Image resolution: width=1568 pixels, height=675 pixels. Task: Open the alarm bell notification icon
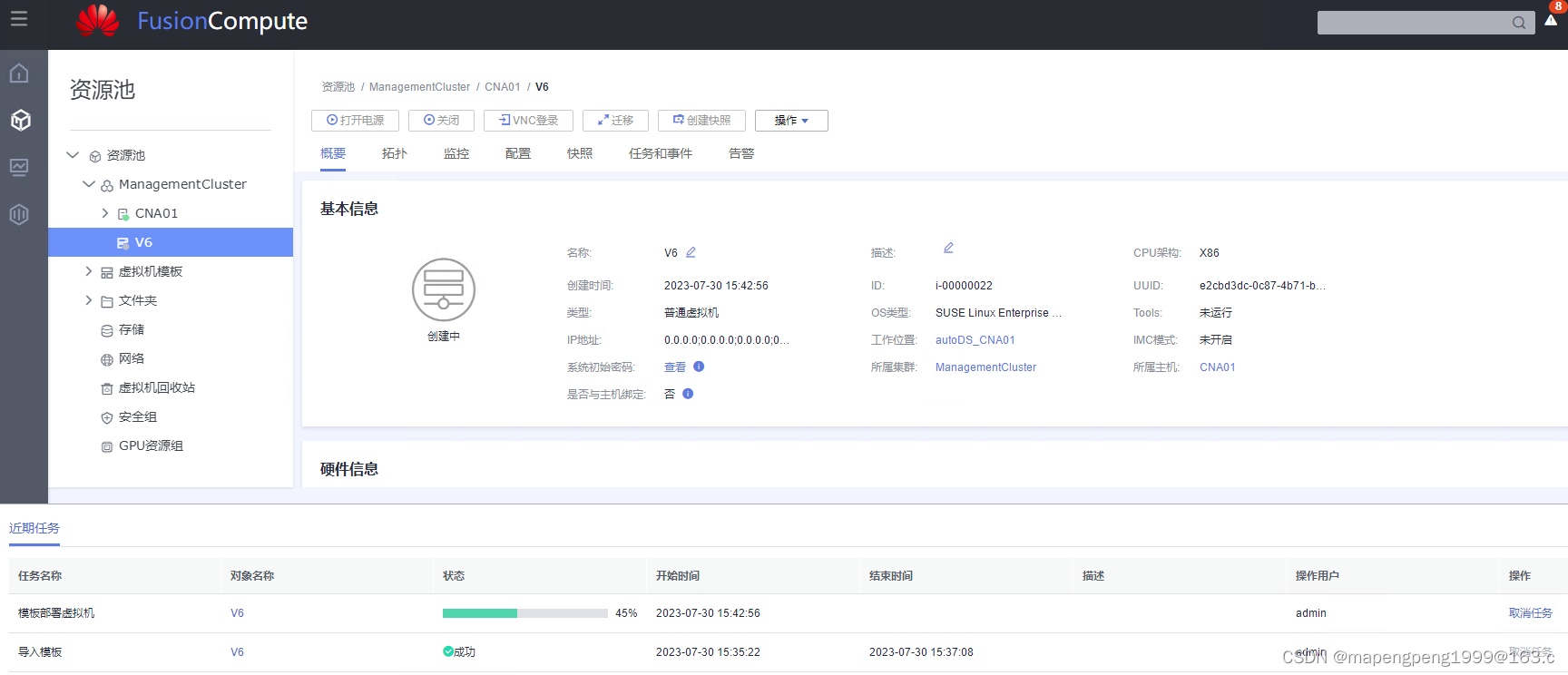click(1551, 21)
